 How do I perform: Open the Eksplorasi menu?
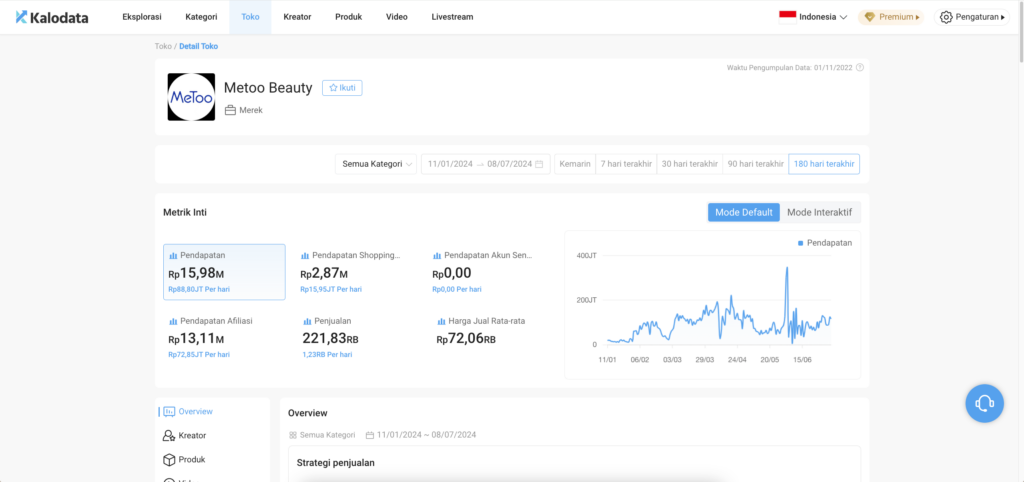tap(142, 17)
